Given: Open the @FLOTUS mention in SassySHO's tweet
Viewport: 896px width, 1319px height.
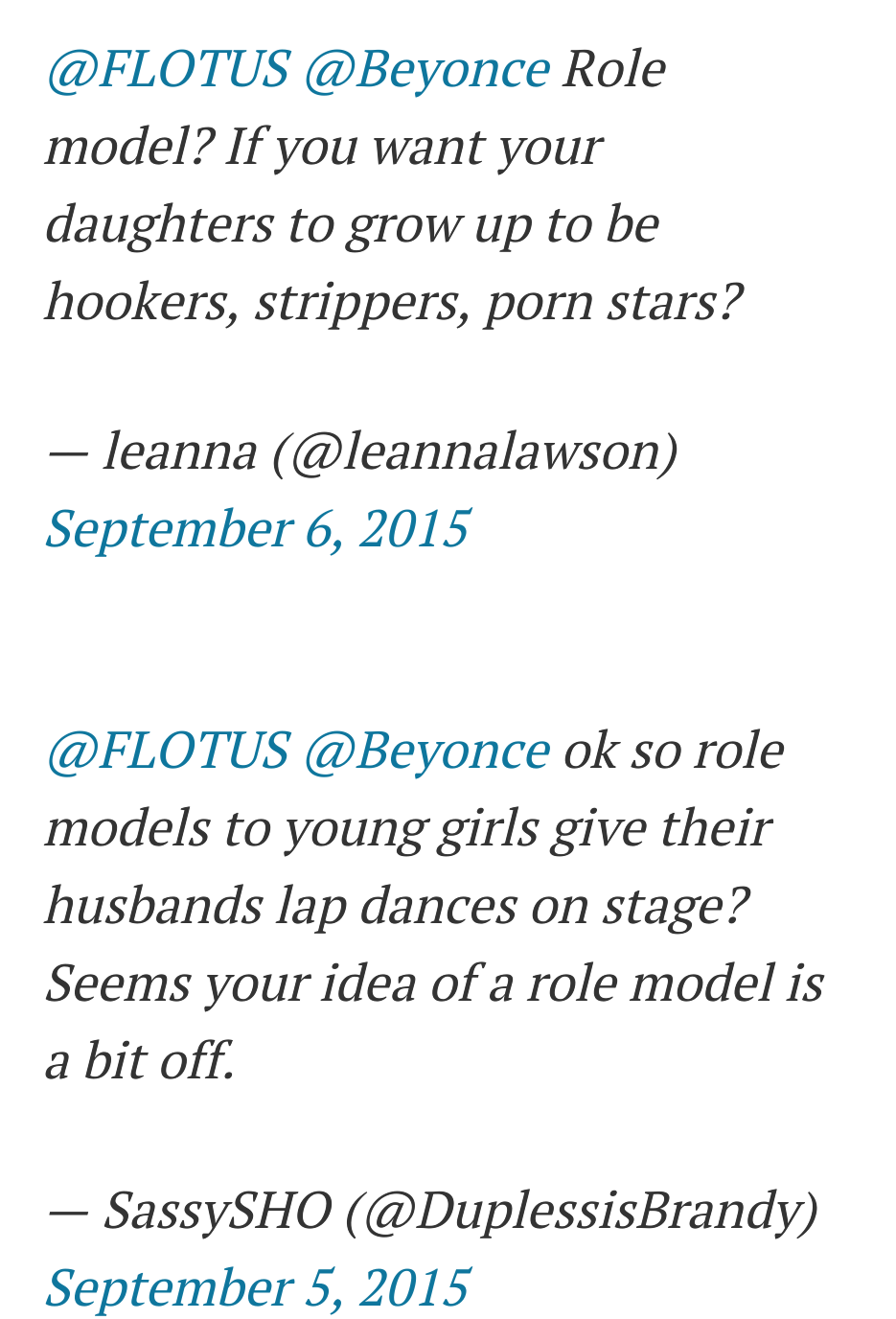Looking at the screenshot, I should click(168, 751).
